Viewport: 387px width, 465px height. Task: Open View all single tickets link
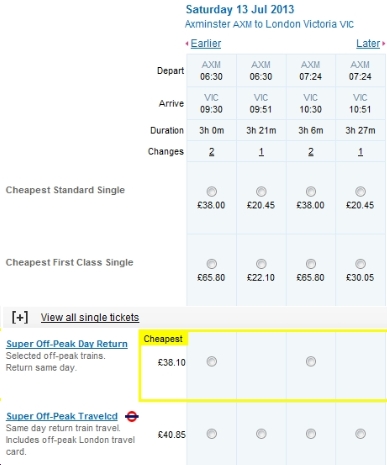tap(90, 317)
